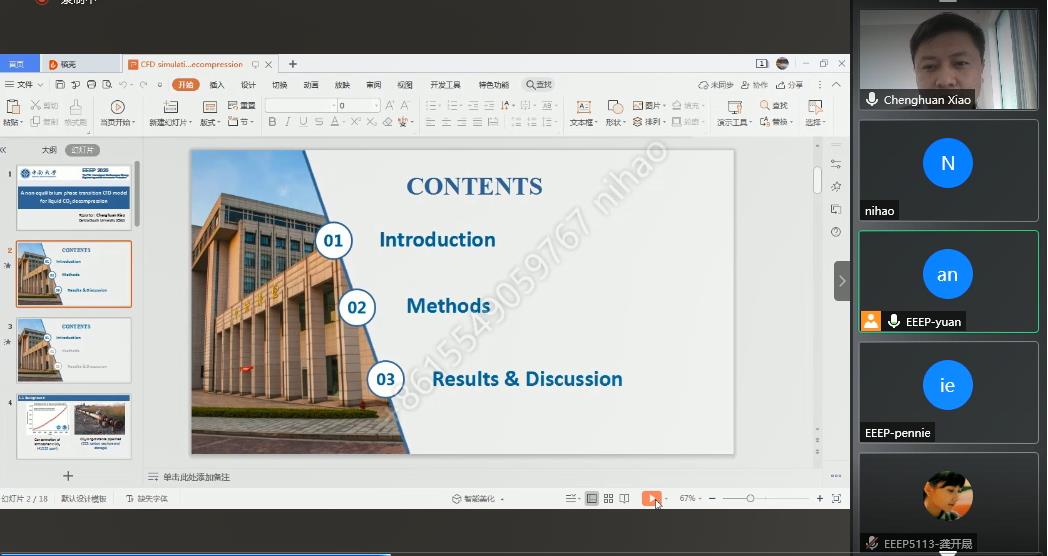Viewport: 1048px width, 556px height.
Task: Collapse the ribbon with the chevron
Action: pos(838,85)
